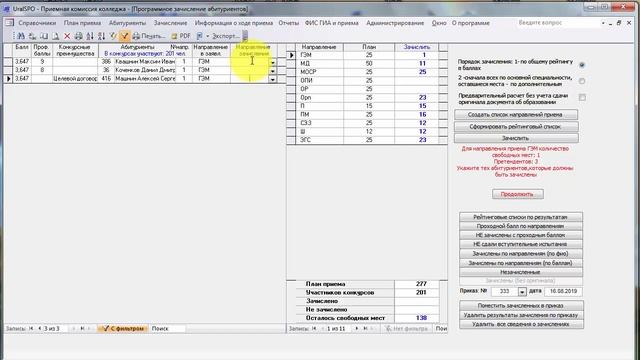Toggle preliminary calculation without original document checkbox

(582, 98)
